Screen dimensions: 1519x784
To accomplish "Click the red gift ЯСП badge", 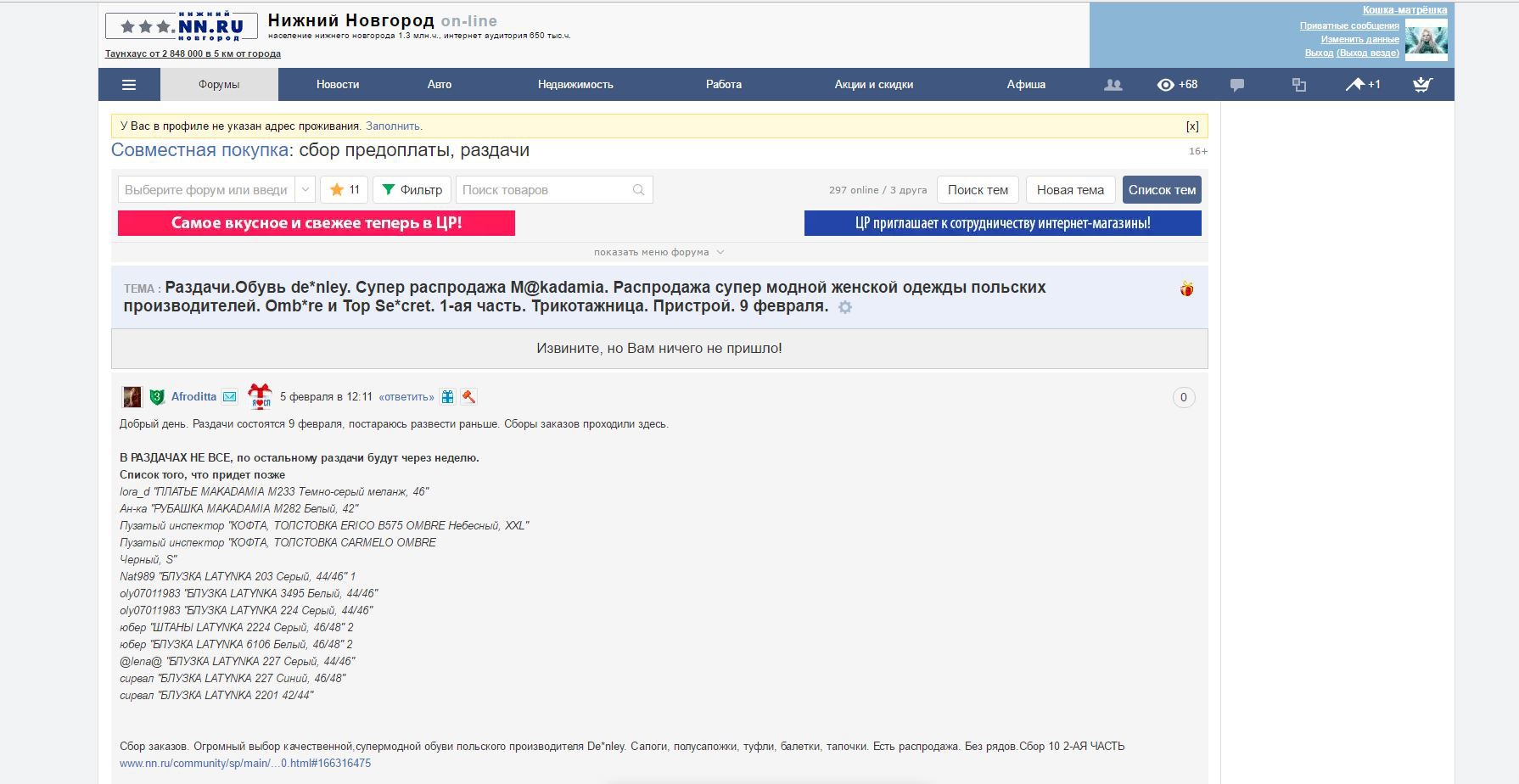I will click(259, 396).
